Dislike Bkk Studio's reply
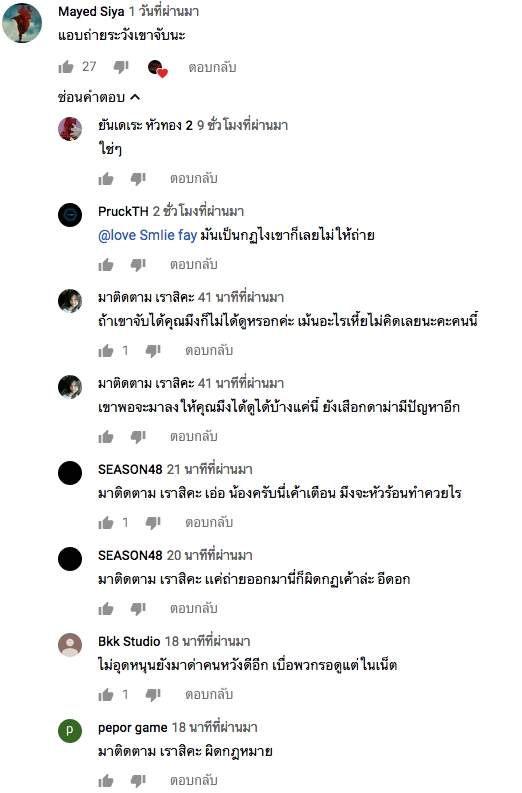Image resolution: width=522 pixels, height=793 pixels. pos(153,694)
